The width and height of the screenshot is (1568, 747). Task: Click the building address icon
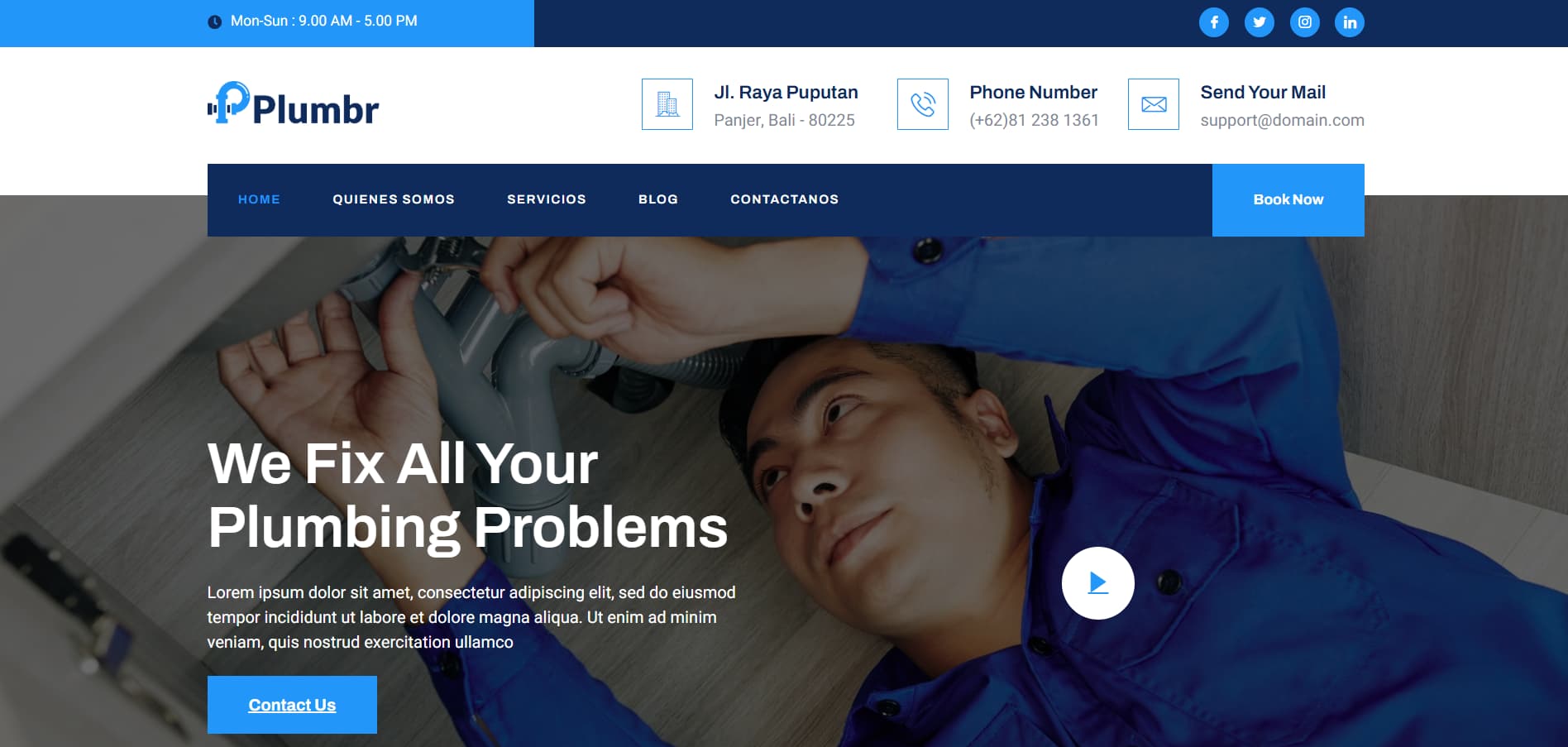click(667, 104)
